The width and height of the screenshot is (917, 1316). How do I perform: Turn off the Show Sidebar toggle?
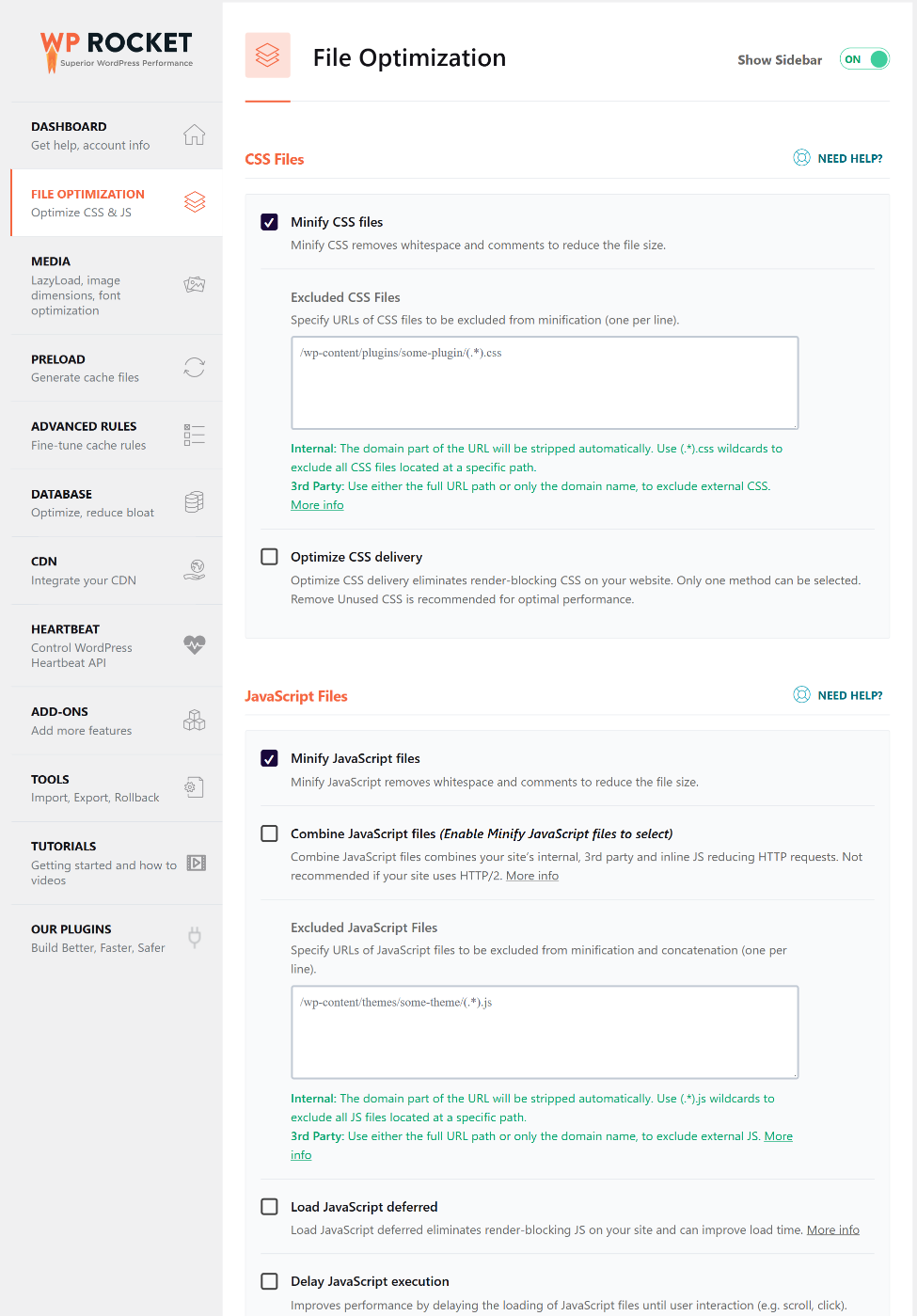tap(863, 58)
